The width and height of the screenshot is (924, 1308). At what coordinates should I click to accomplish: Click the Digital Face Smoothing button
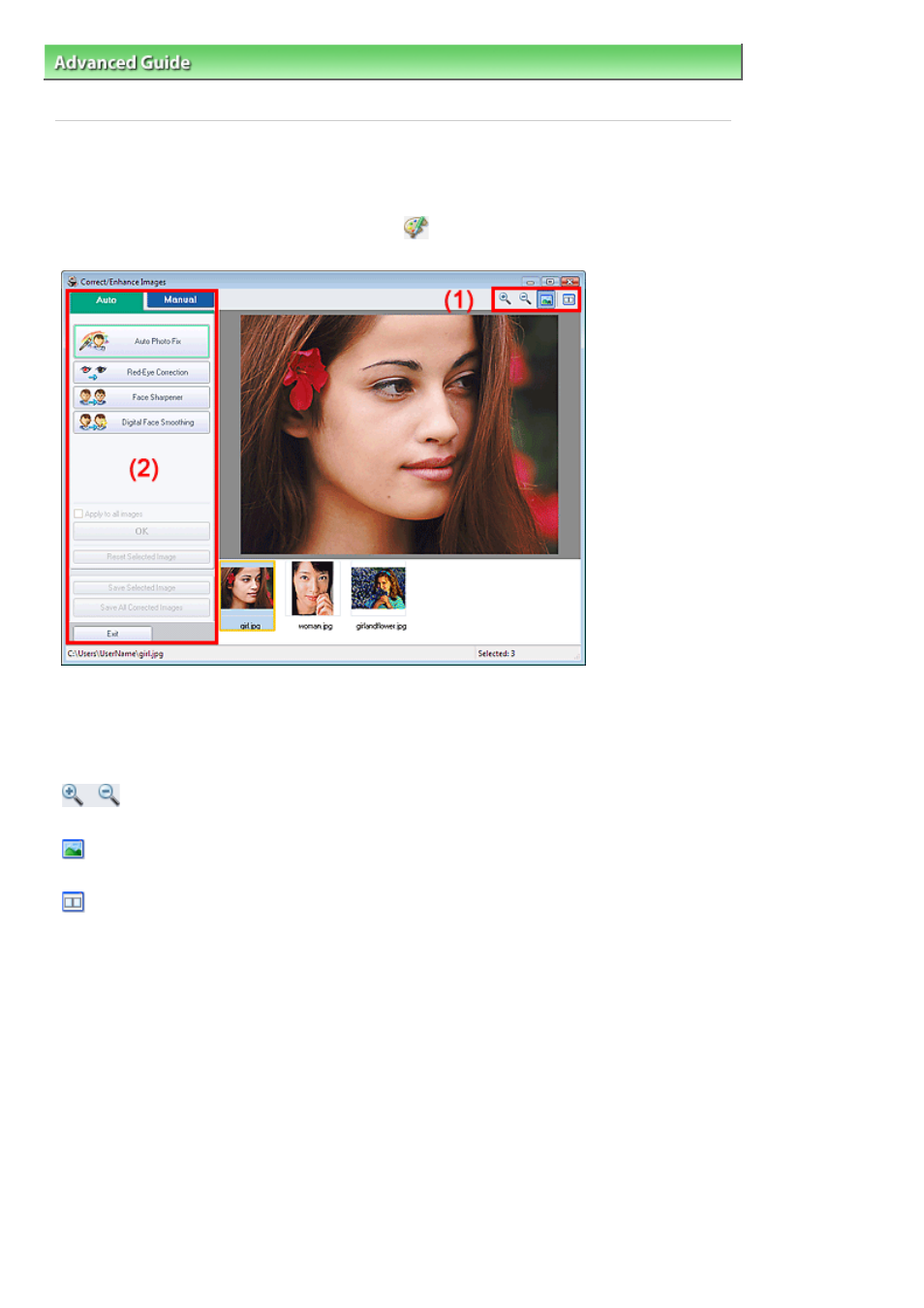pyautogui.click(x=141, y=422)
